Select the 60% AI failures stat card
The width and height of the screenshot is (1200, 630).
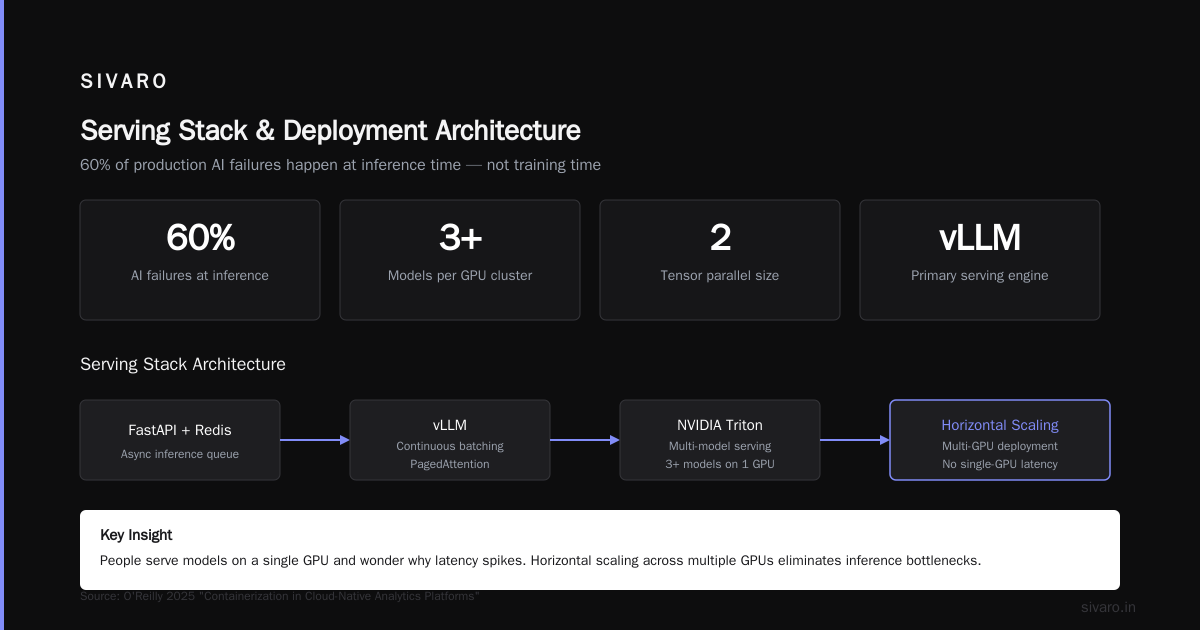click(200, 260)
